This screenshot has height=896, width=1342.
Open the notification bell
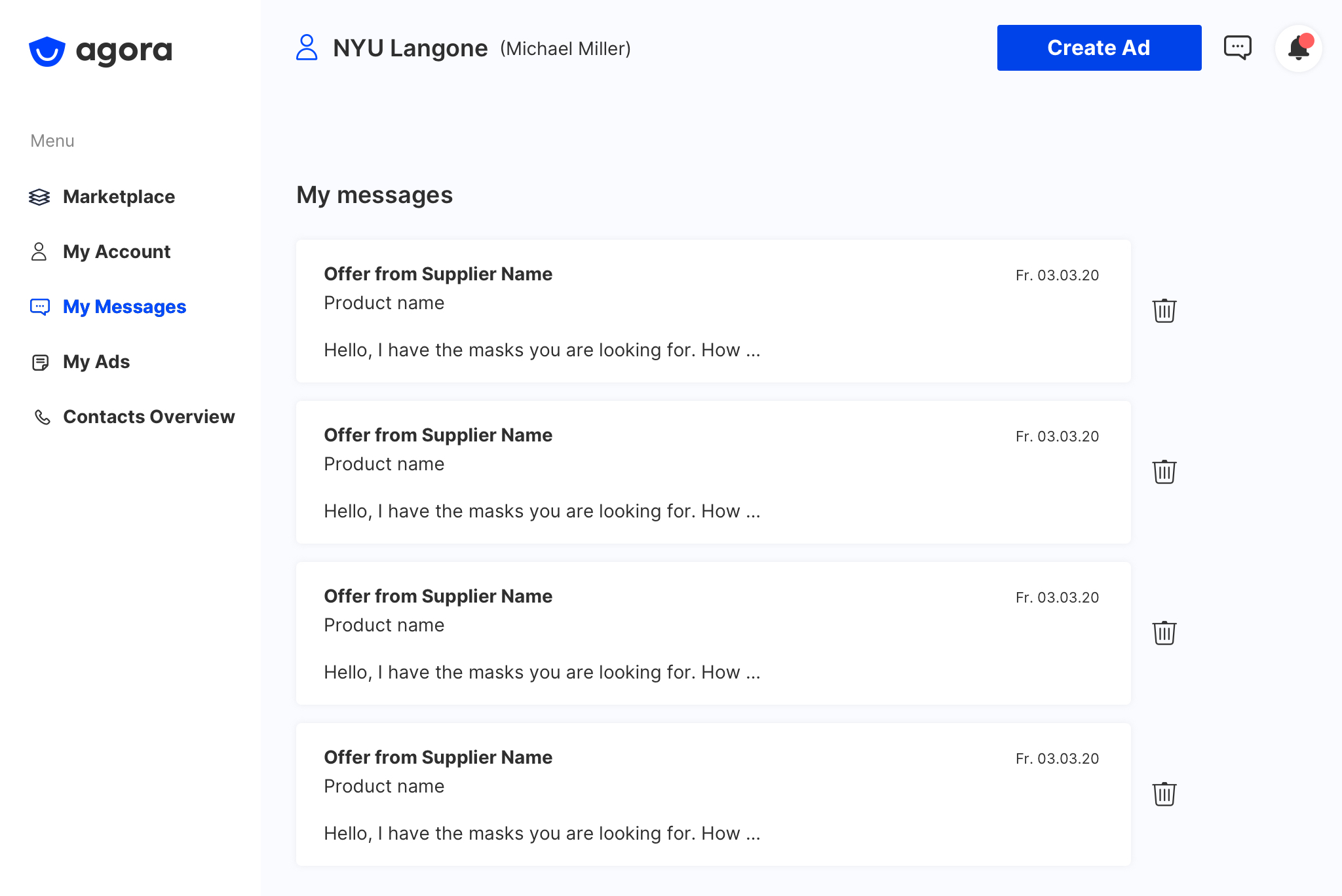pyautogui.click(x=1298, y=48)
